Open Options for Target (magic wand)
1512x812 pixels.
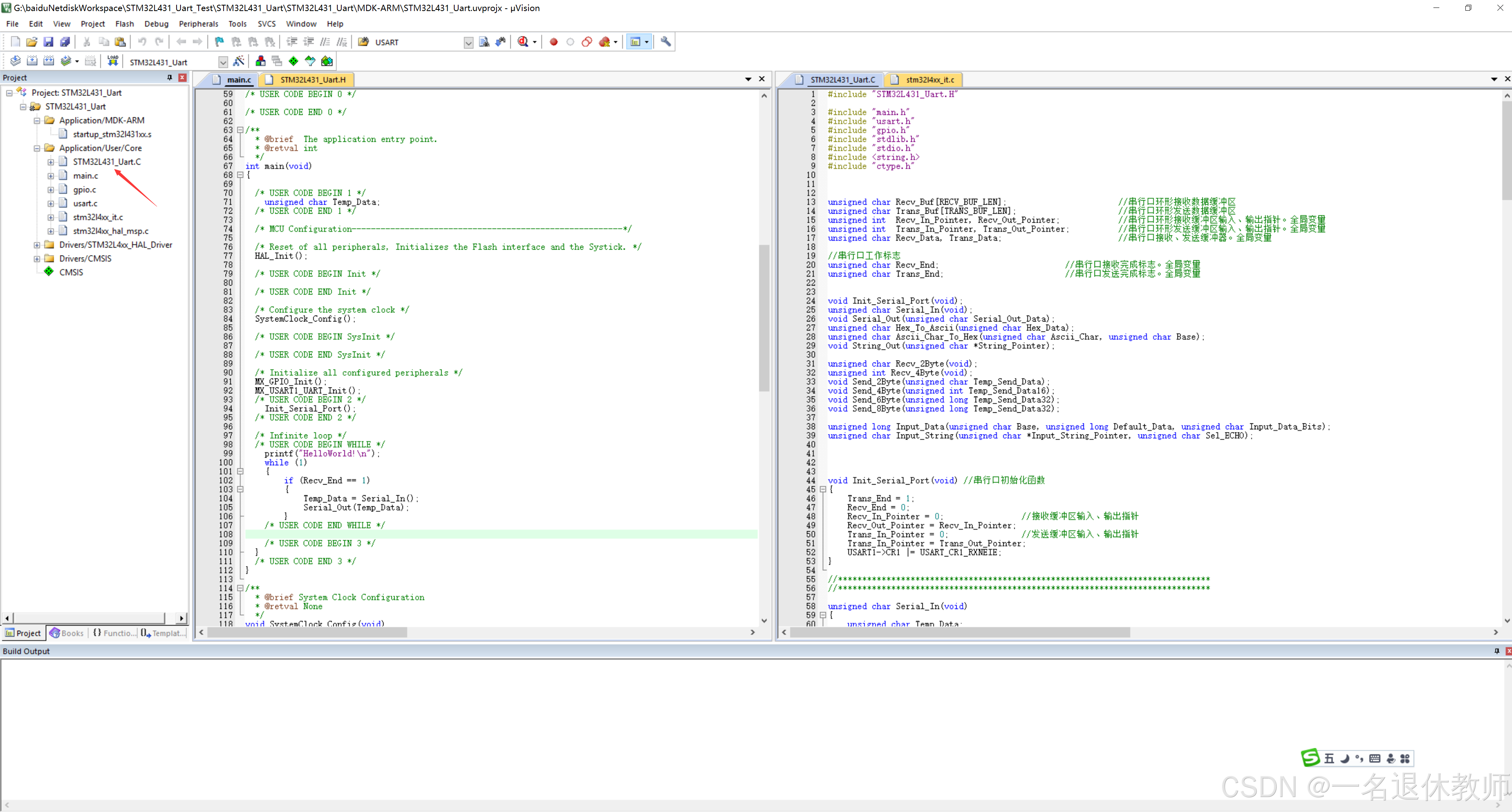tap(239, 61)
